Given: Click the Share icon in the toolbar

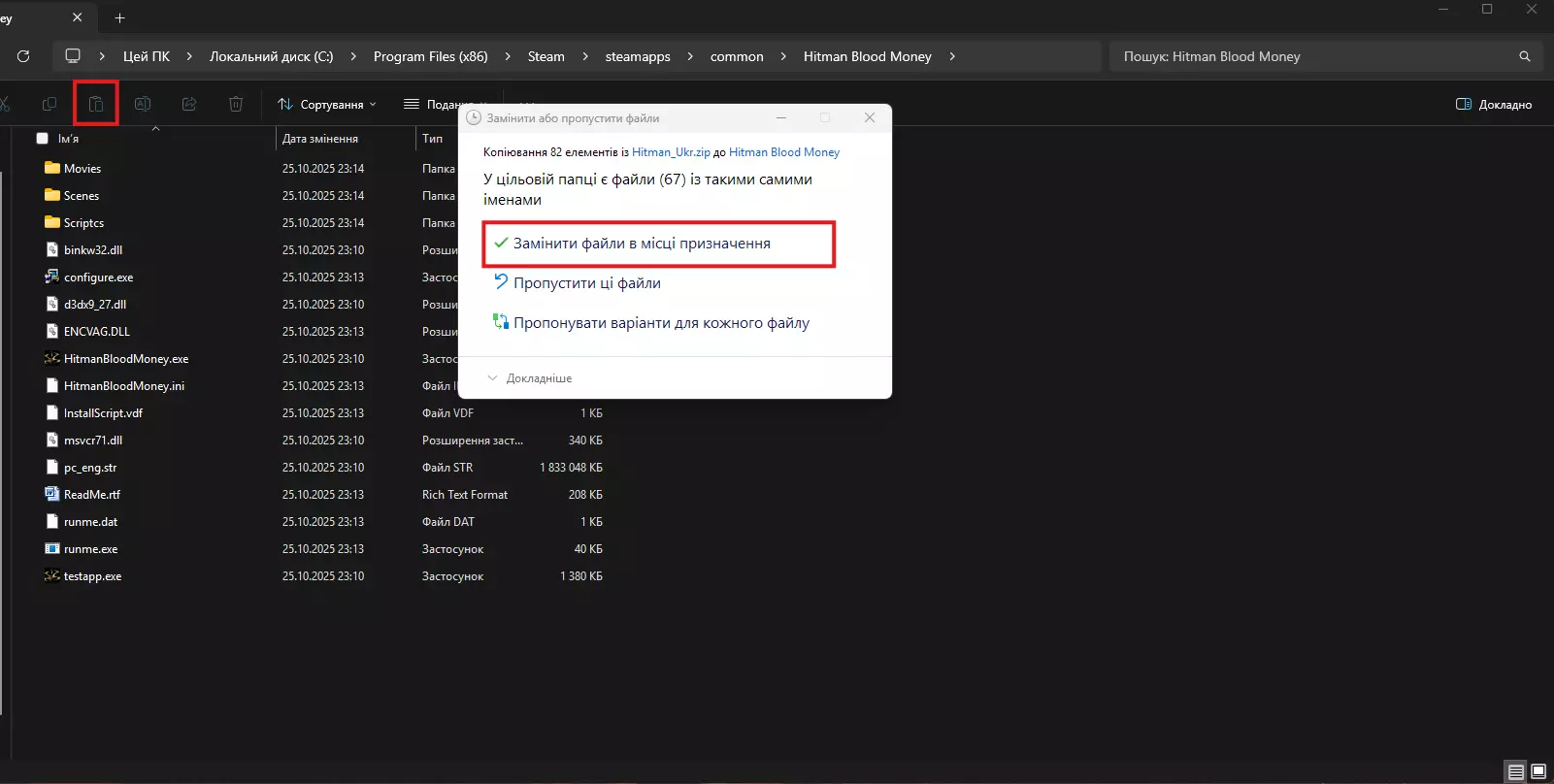Looking at the screenshot, I should tap(189, 104).
